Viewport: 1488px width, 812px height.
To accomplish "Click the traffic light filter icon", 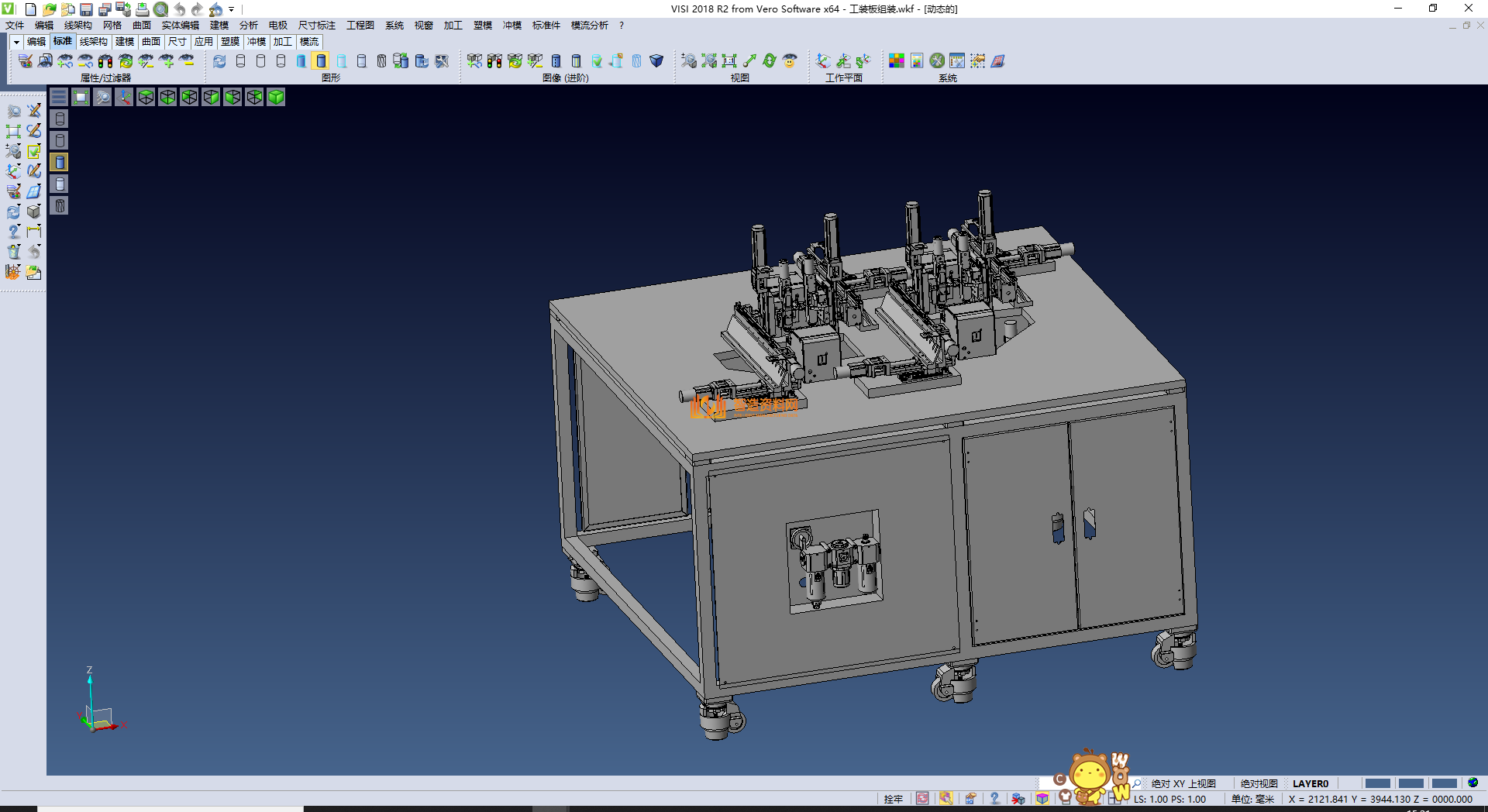I will click(x=105, y=61).
